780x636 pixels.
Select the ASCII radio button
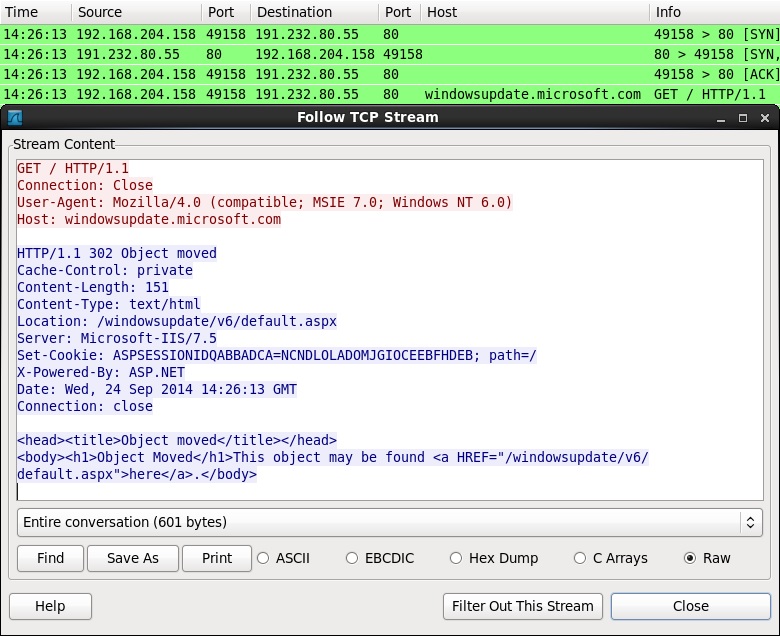[x=263, y=558]
